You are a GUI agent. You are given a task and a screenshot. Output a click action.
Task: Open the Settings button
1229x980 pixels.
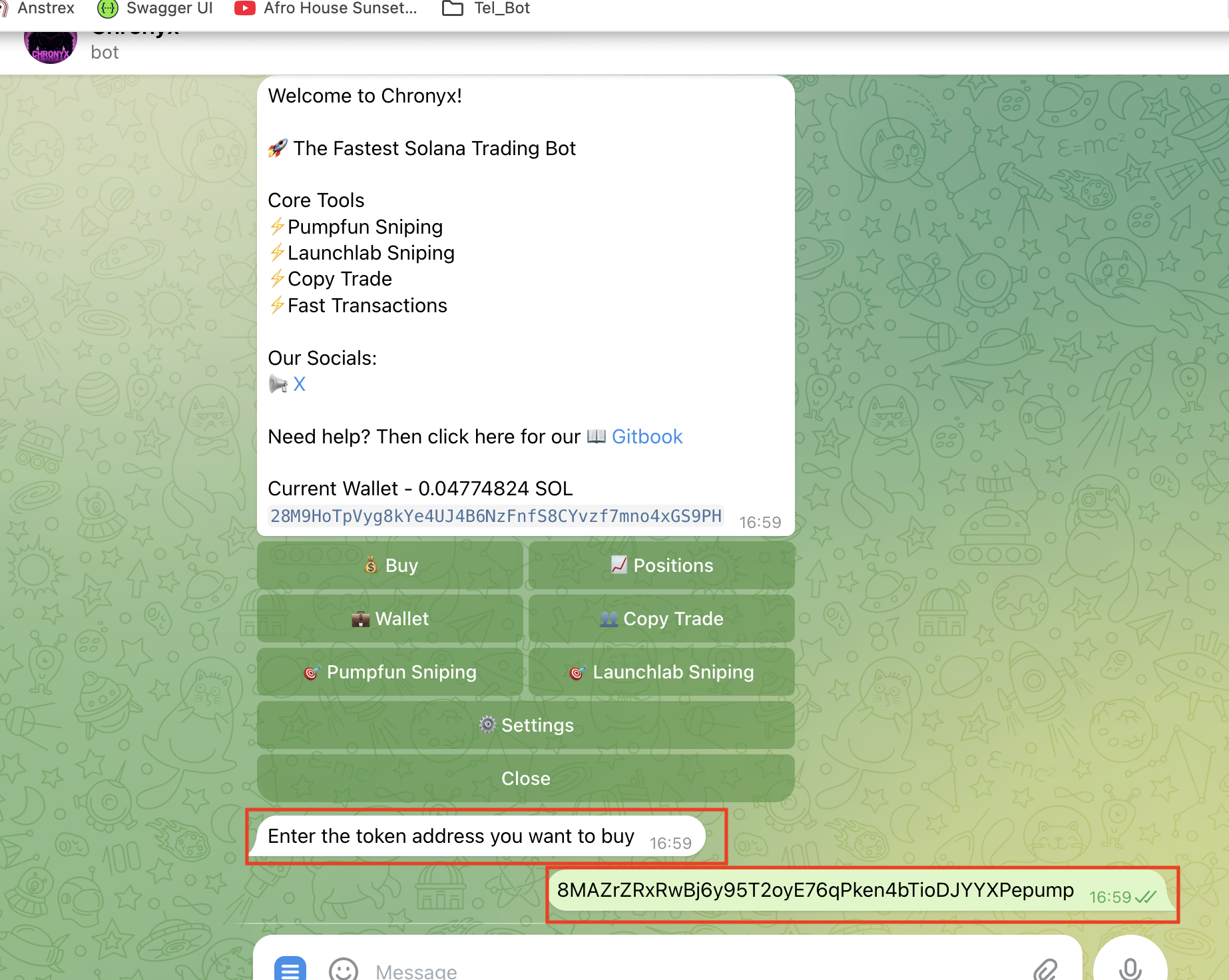[525, 725]
